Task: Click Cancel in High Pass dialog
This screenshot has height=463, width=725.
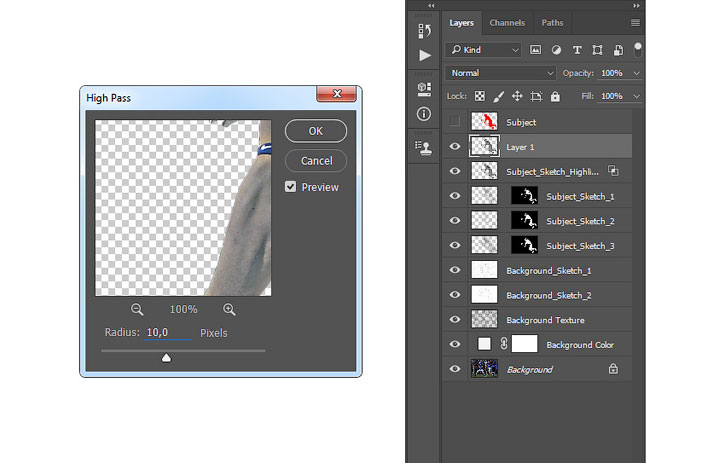Action: click(x=316, y=161)
